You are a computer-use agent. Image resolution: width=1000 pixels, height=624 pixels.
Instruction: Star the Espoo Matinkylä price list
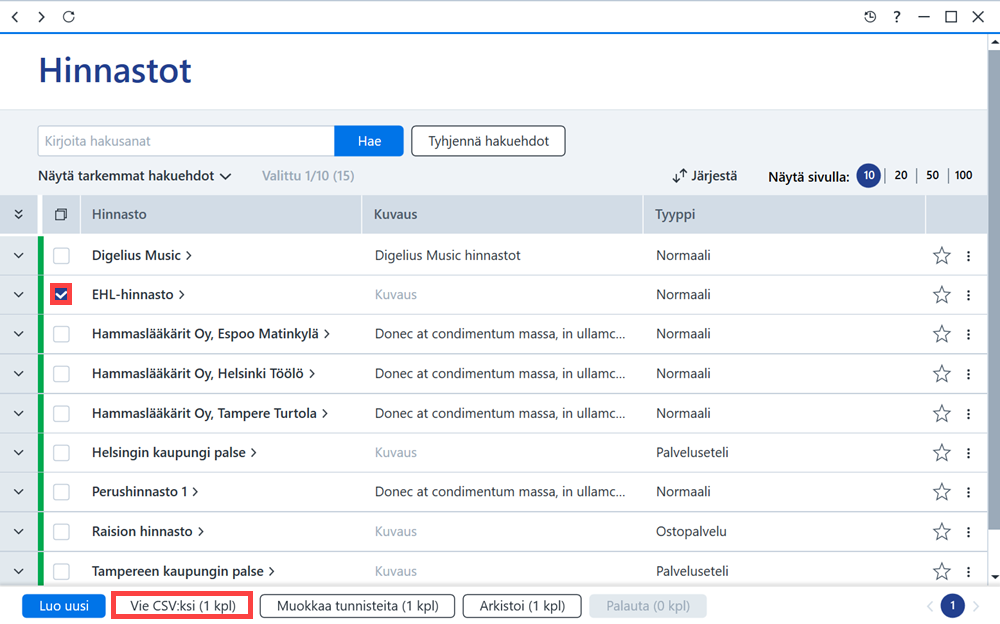point(942,334)
